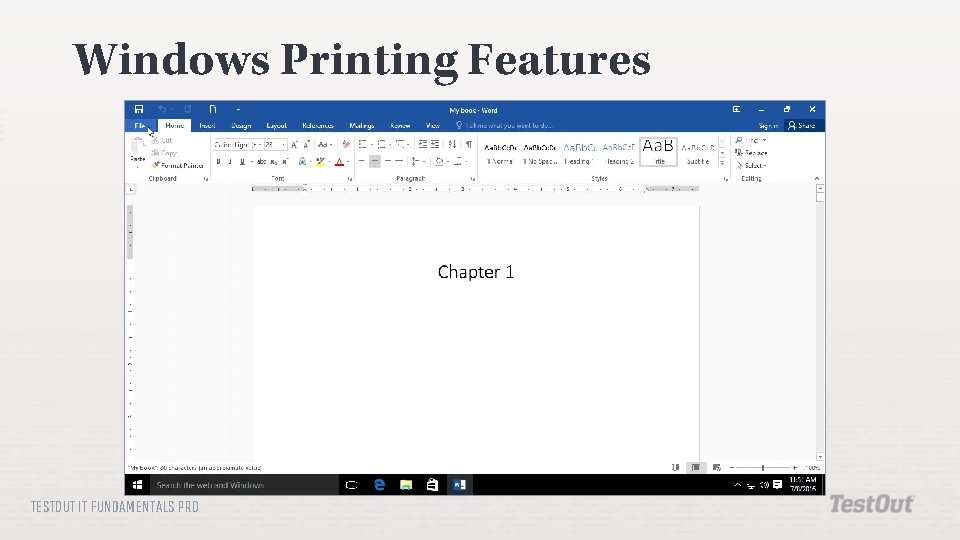Click the zoom slider handle
This screenshot has width=960, height=540.
(763, 467)
